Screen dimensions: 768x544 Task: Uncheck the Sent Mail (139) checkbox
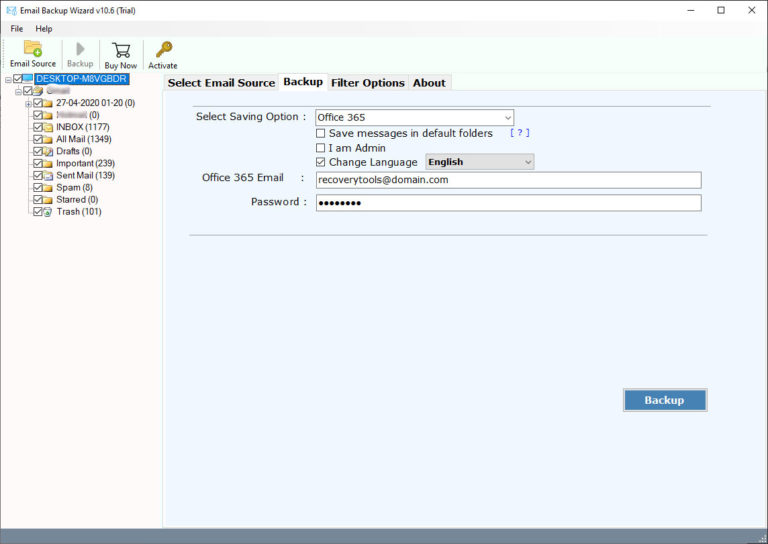click(x=38, y=175)
